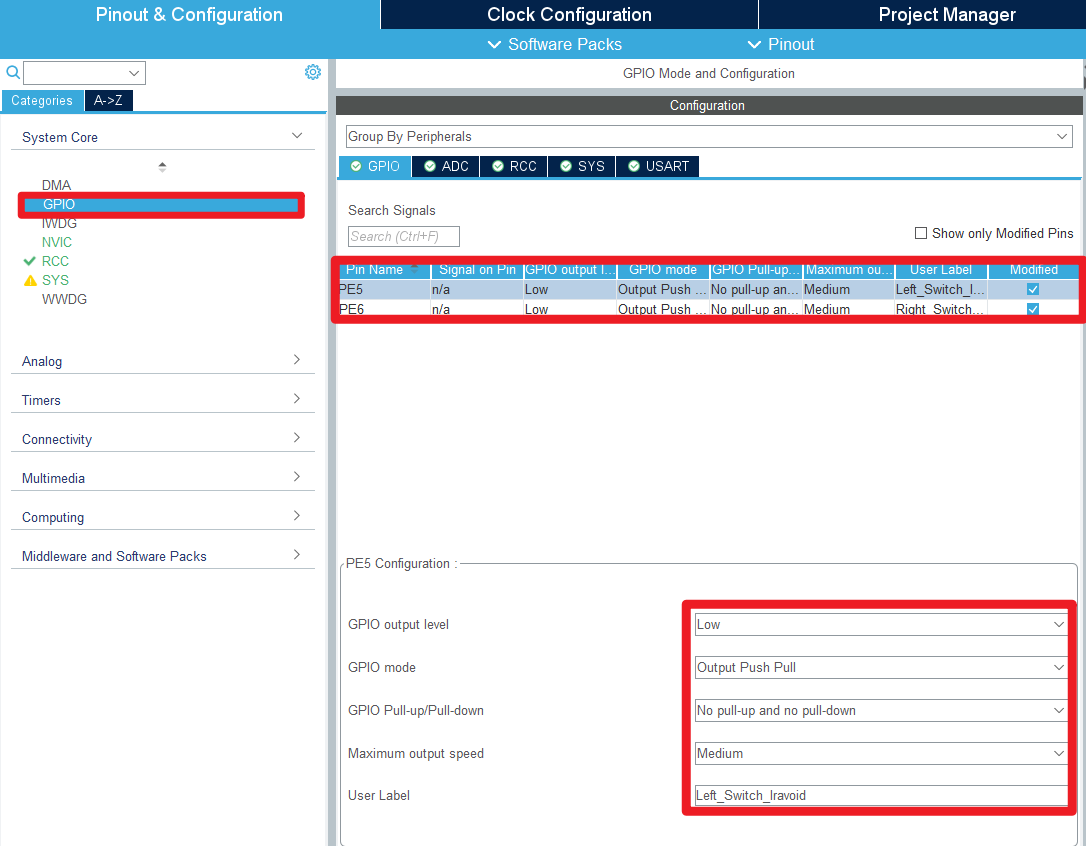Expand the Multimedia category
This screenshot has height=846, width=1086.
click(x=163, y=478)
